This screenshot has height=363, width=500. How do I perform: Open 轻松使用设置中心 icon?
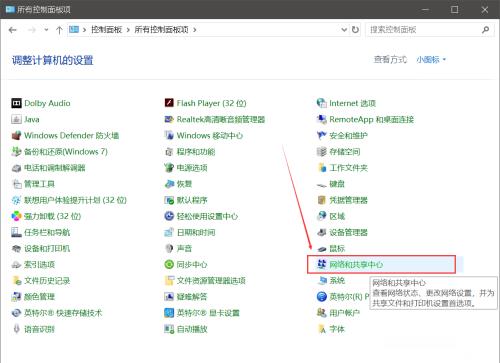click(x=169, y=216)
